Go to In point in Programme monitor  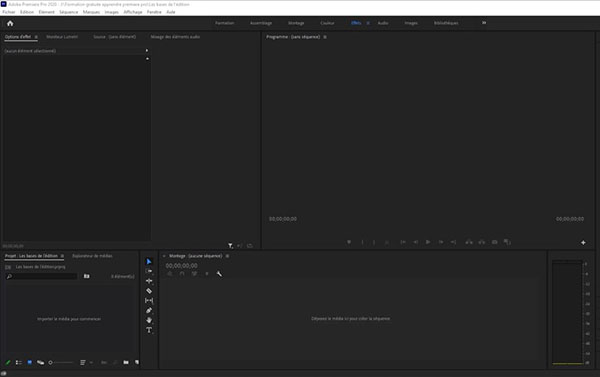(403, 242)
